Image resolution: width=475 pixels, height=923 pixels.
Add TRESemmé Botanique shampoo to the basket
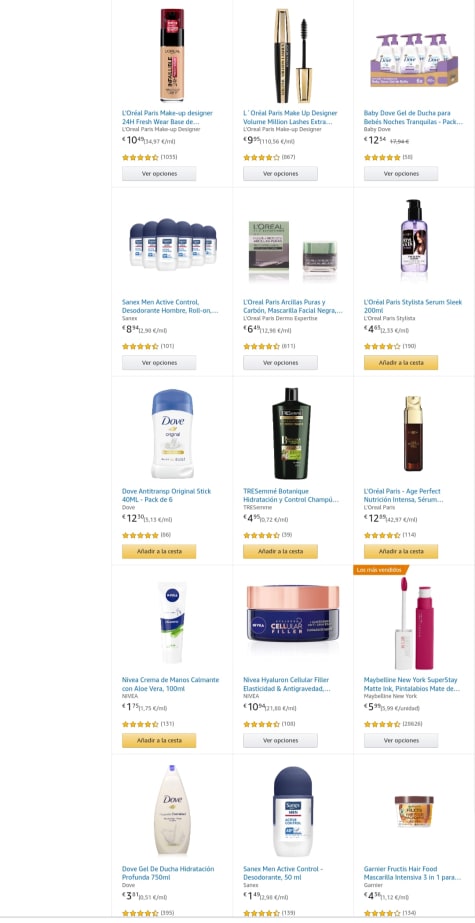click(x=280, y=552)
